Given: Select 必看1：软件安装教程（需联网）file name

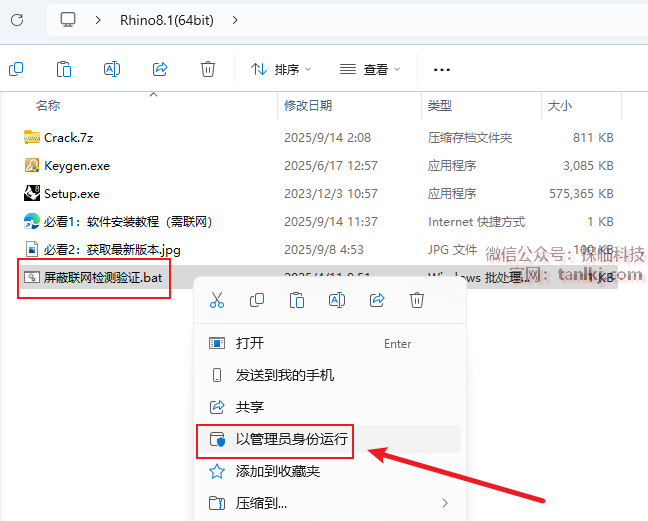Looking at the screenshot, I should [128, 222].
